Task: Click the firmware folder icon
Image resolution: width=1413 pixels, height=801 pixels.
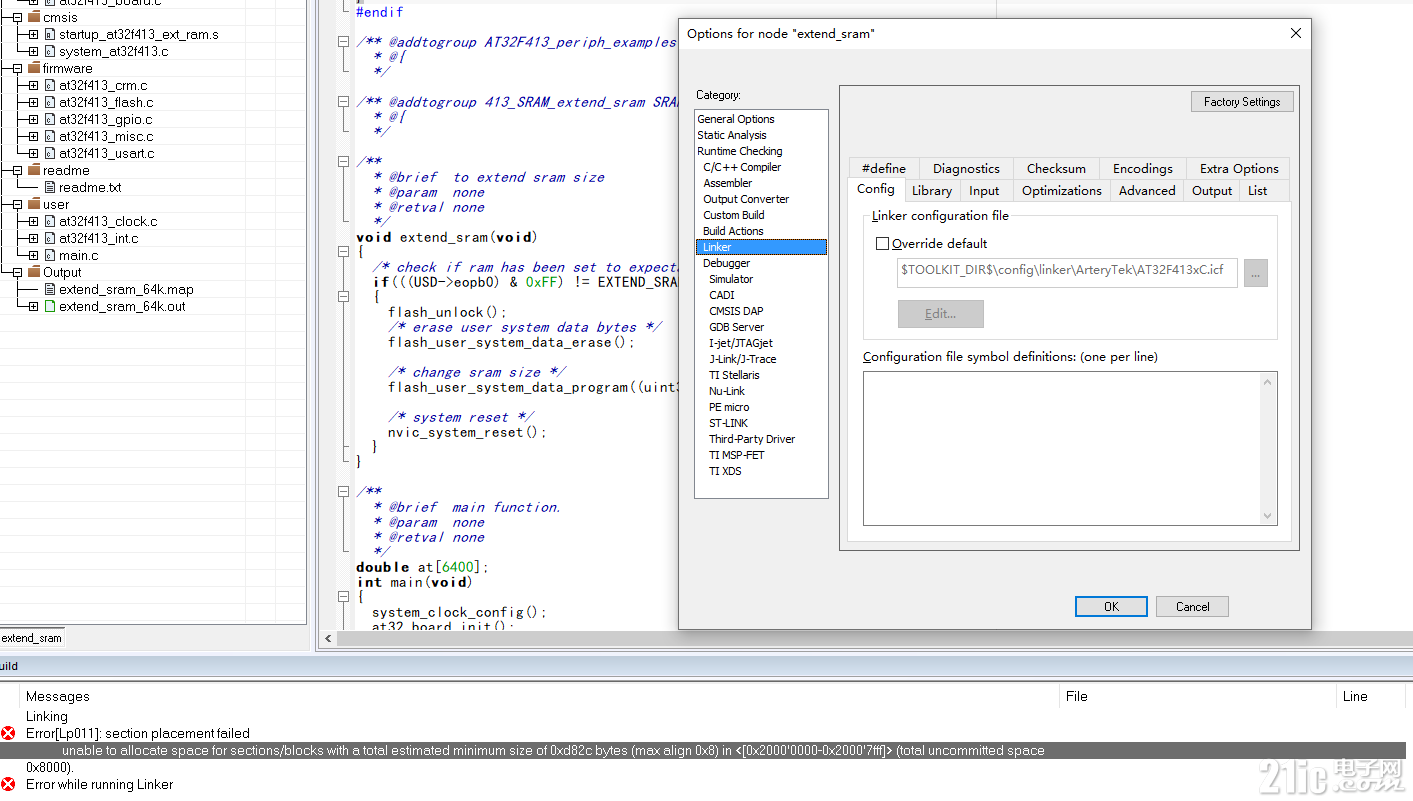Action: coord(34,68)
